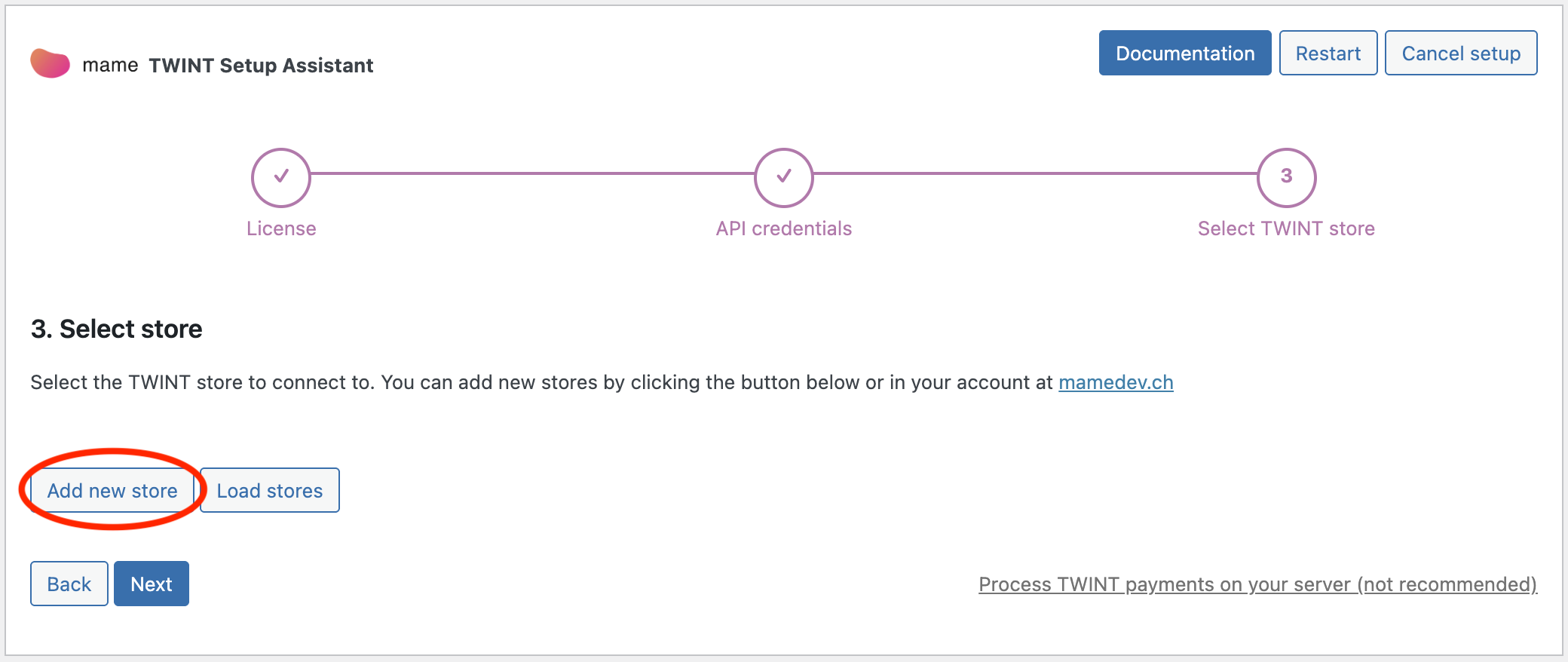Select the License step label
Viewport: 1568px width, 662px height.
pyautogui.click(x=281, y=228)
